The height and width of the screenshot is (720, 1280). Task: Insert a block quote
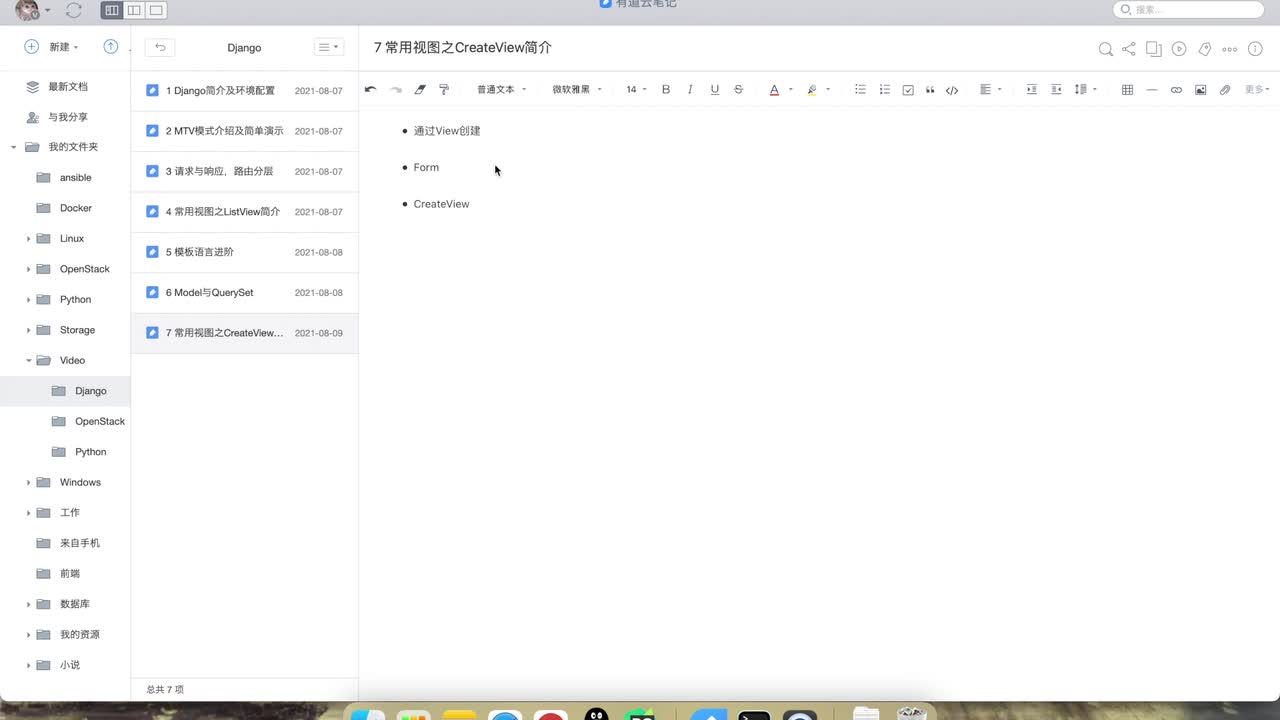tap(930, 90)
